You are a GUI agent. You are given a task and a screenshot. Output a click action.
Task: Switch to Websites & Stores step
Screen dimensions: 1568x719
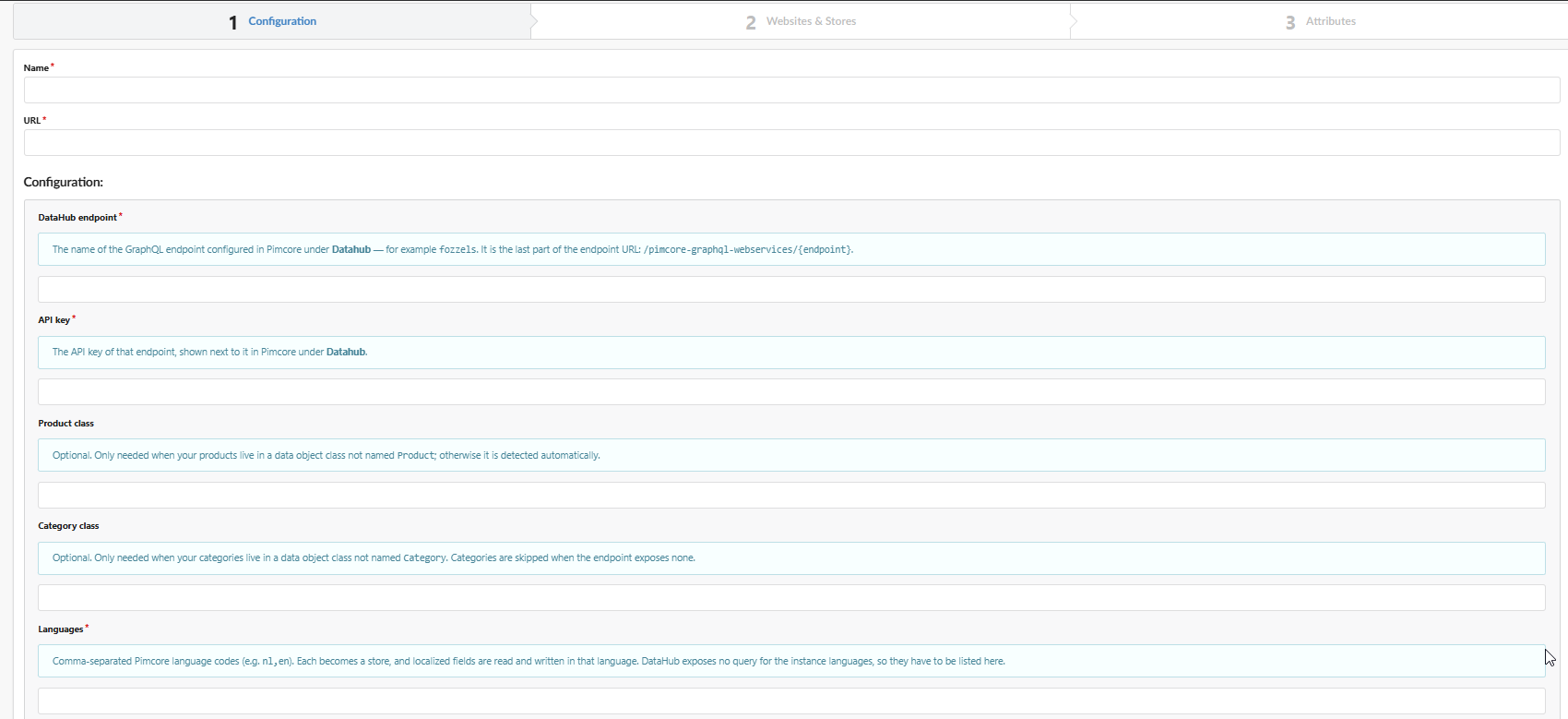801,21
